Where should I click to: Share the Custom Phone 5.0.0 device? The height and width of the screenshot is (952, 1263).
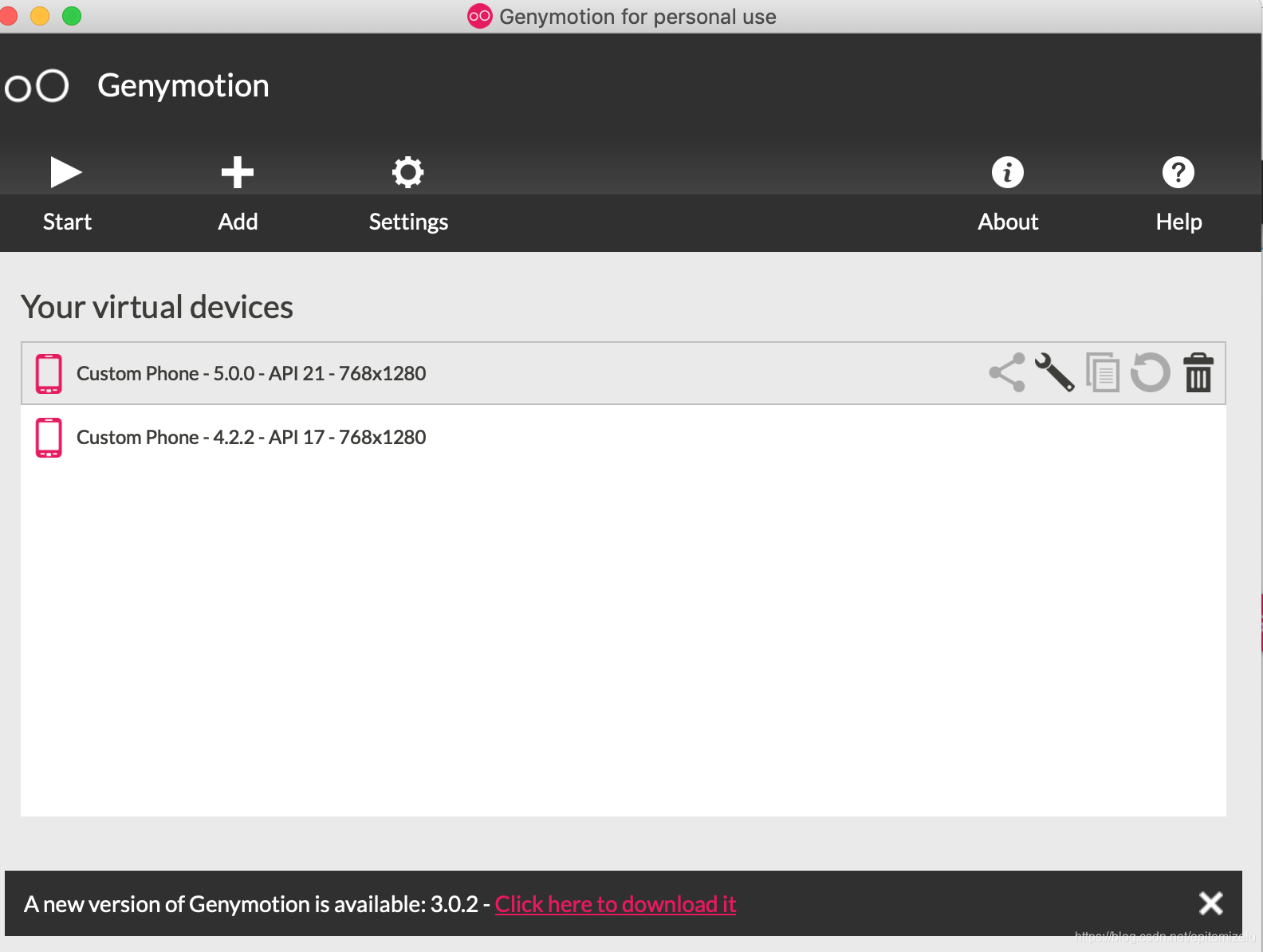[x=1007, y=372]
